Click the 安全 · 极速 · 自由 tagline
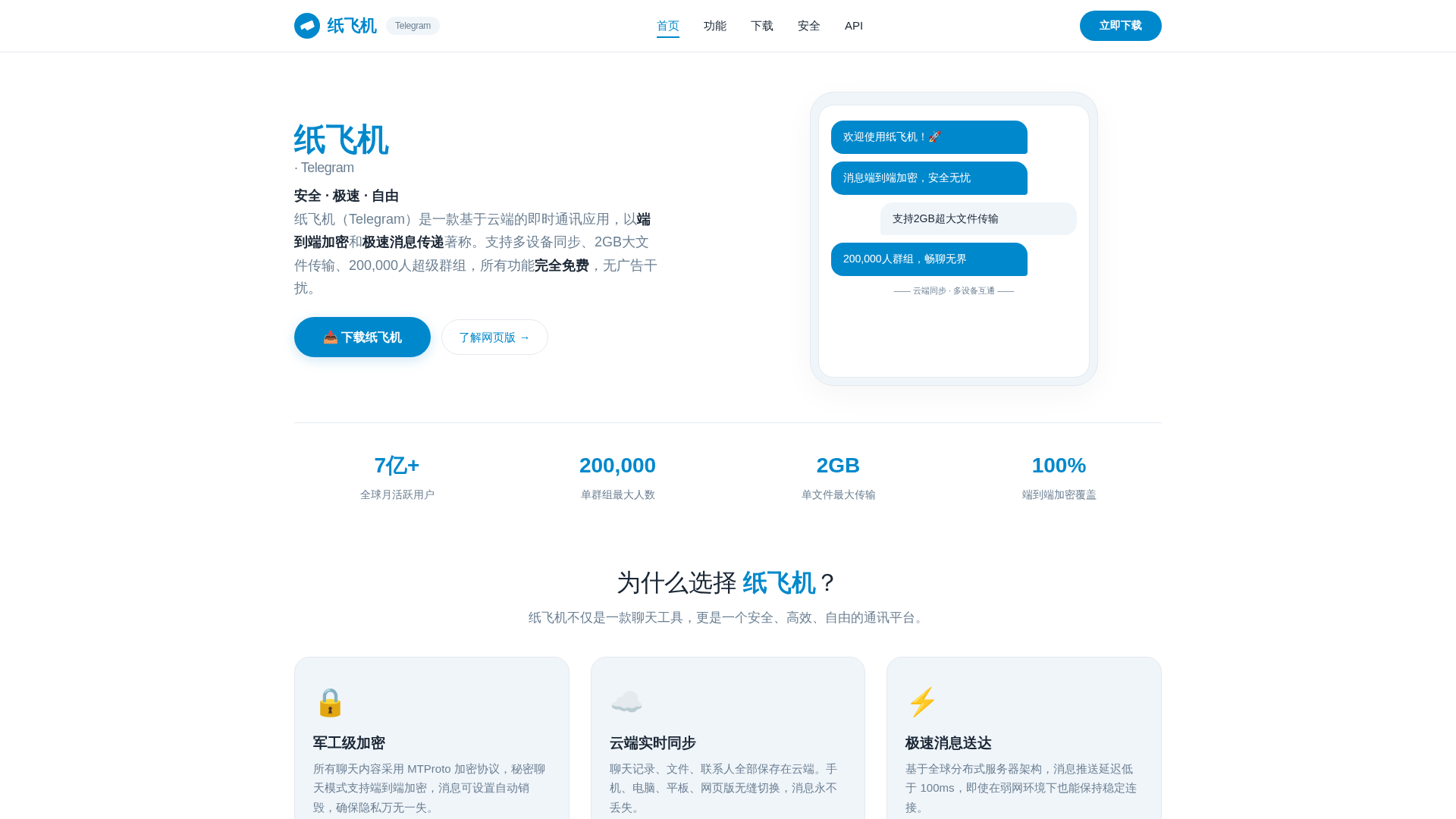 click(x=347, y=196)
